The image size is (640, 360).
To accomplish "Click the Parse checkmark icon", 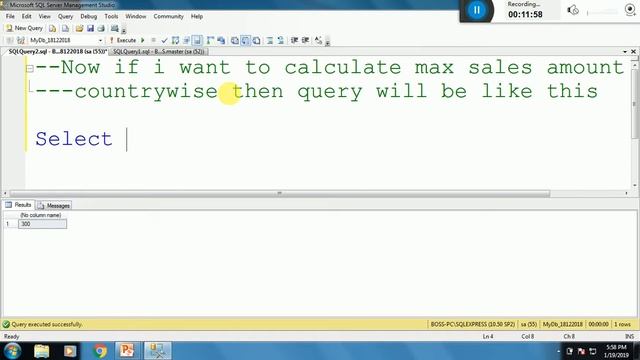I will pyautogui.click(x=164, y=40).
